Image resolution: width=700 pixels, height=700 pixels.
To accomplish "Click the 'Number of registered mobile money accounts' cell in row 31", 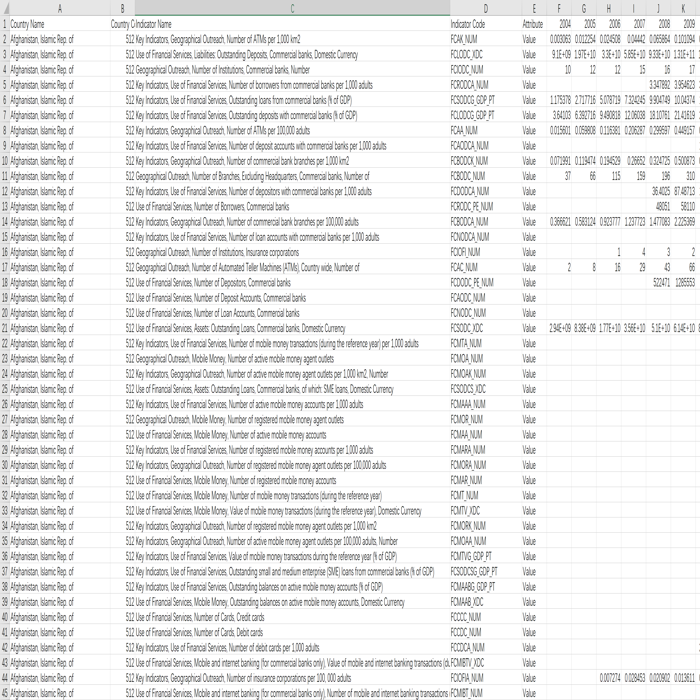I will coord(292,480).
